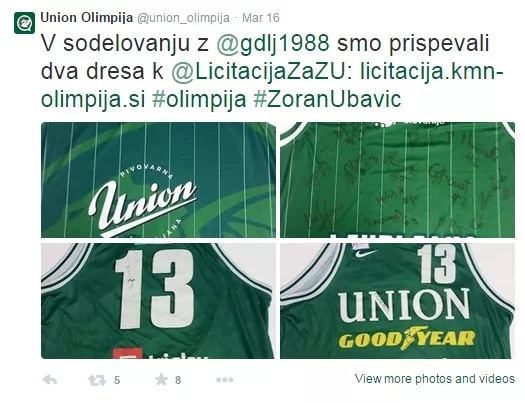Open the signed green jersey photo
This screenshot has width=525, height=403.
point(397,180)
